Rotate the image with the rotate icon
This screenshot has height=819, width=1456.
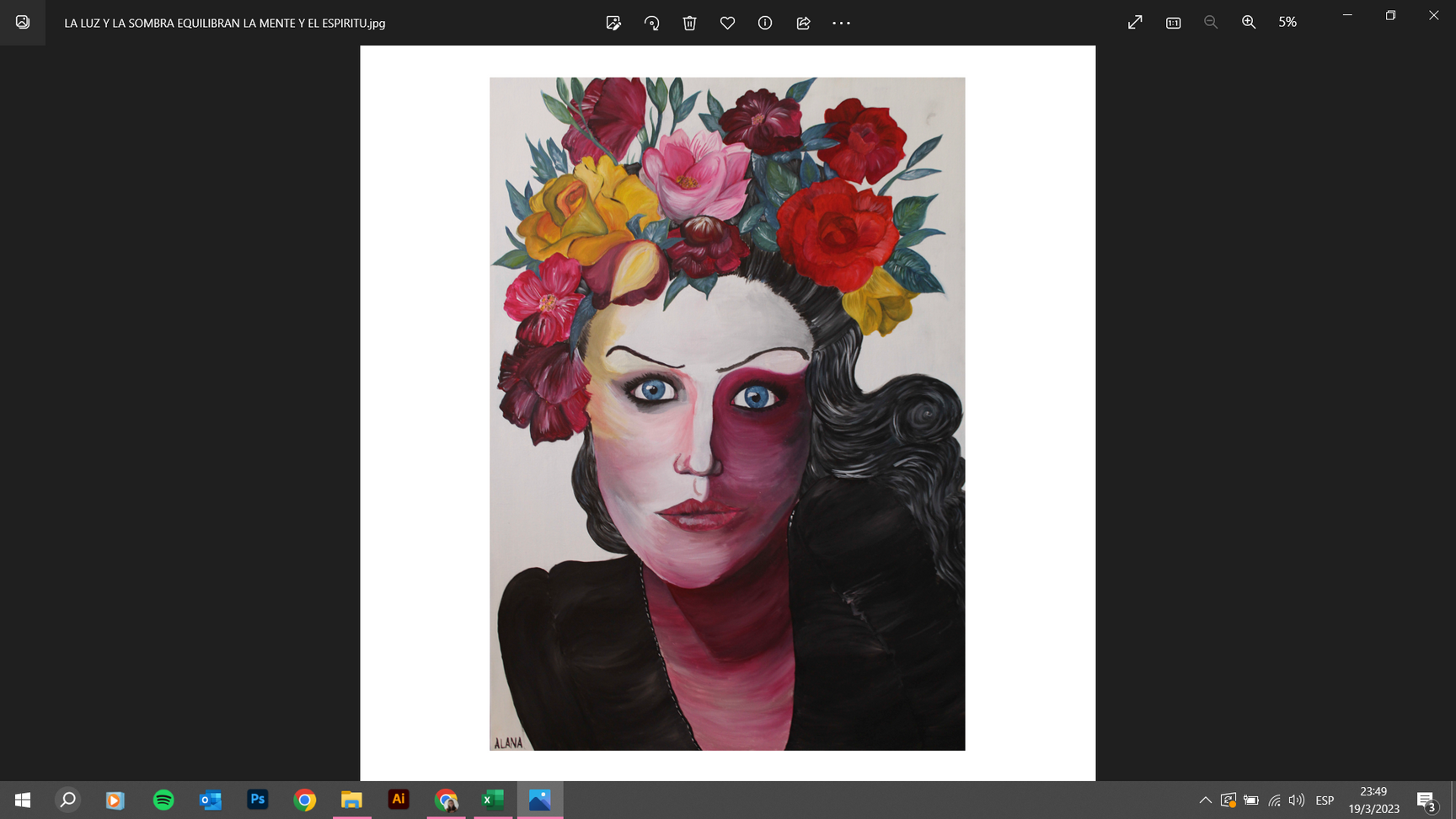[651, 23]
